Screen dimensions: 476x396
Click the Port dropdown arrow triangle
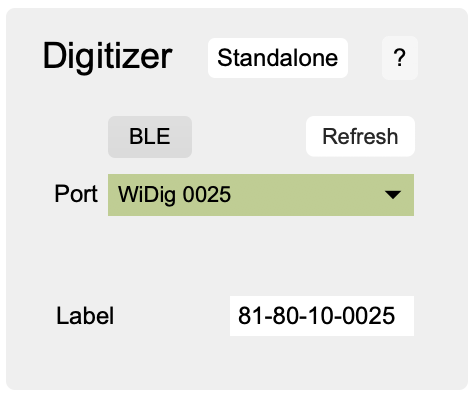point(393,195)
